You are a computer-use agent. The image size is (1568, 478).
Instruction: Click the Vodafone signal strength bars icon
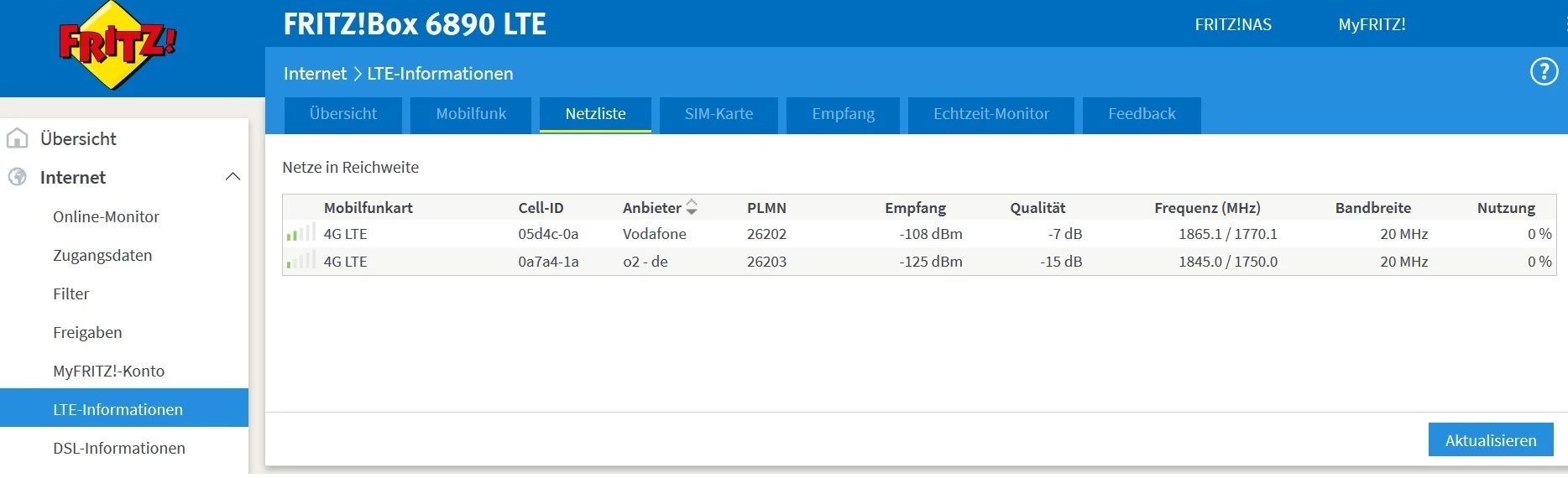point(301,233)
